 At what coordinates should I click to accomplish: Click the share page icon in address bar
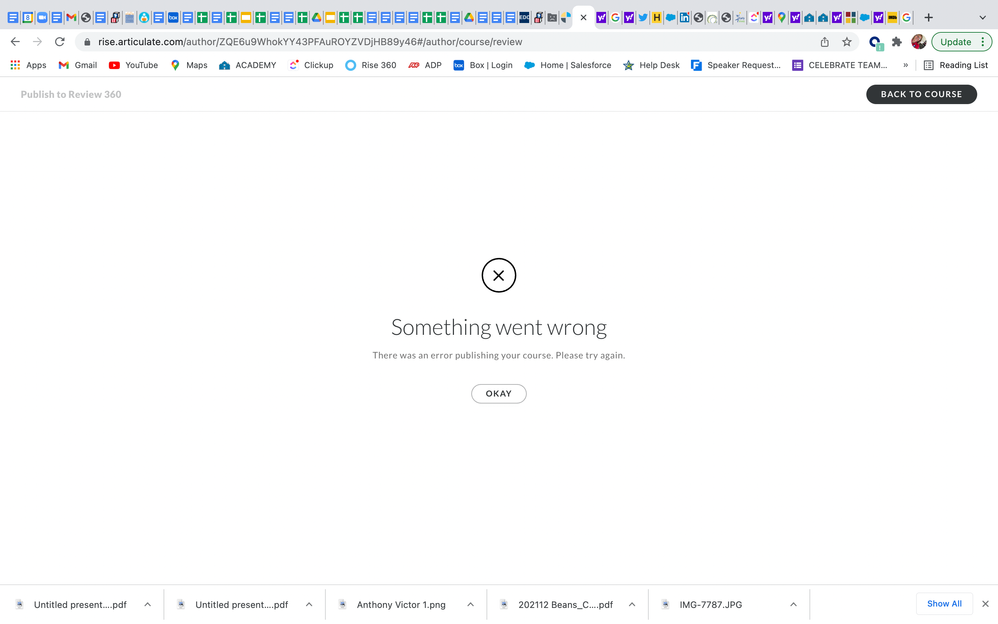(824, 42)
